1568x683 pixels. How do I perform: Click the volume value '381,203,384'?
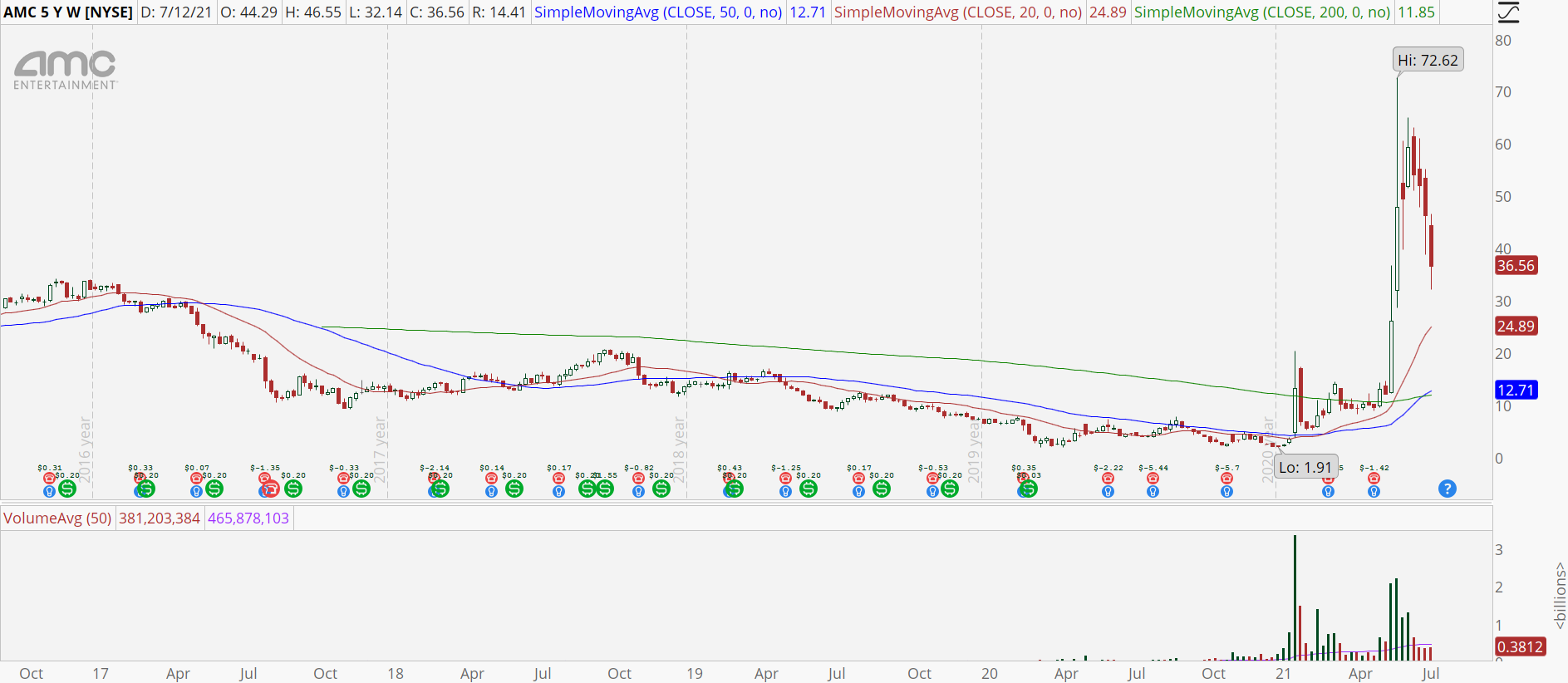160,518
